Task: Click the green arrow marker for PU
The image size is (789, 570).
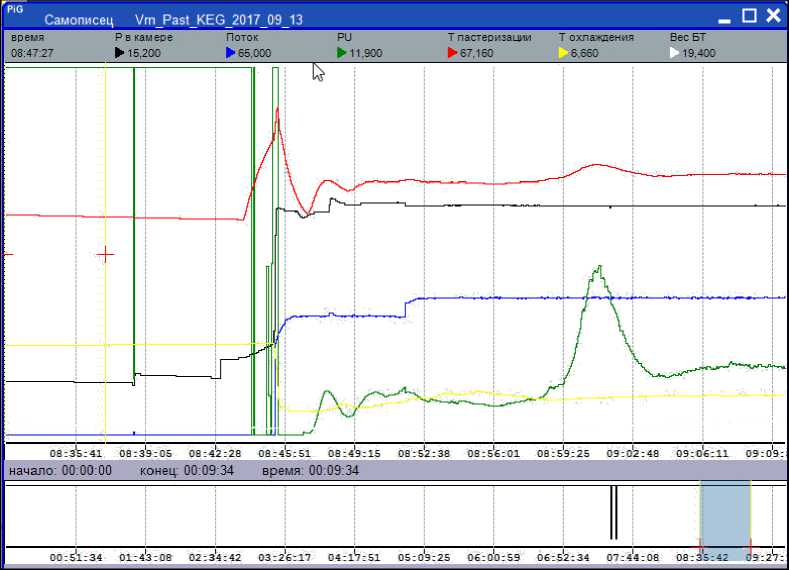Action: pyautogui.click(x=342, y=53)
